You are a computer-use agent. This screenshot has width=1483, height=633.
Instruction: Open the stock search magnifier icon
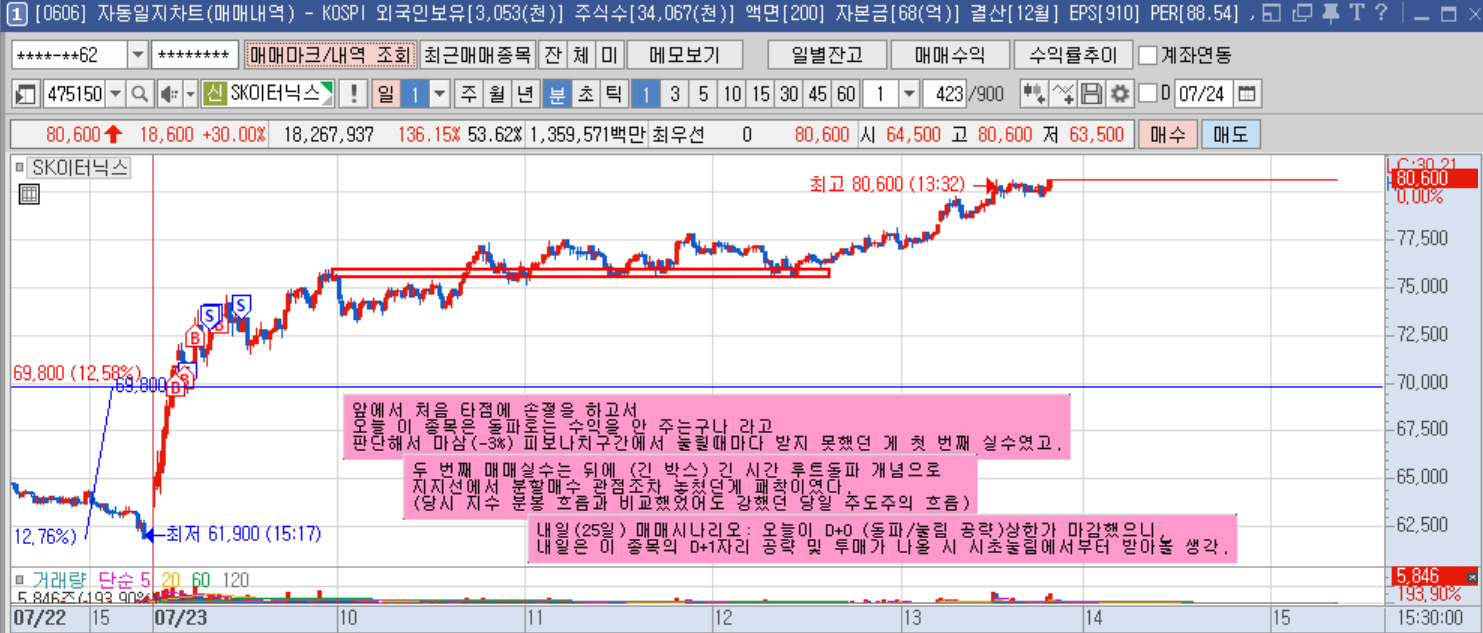139,94
